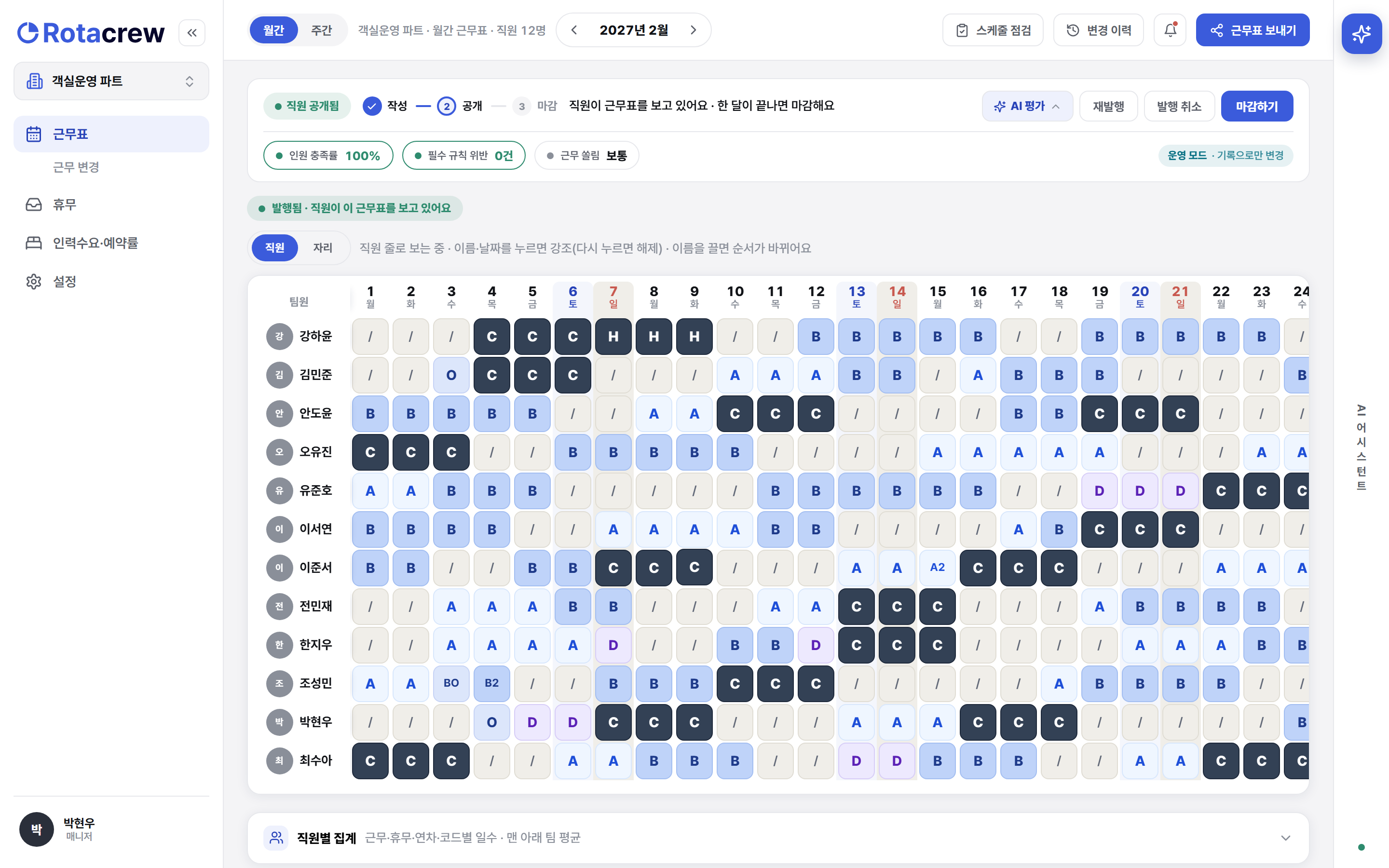Click 김민준's avatar circle

point(280,374)
